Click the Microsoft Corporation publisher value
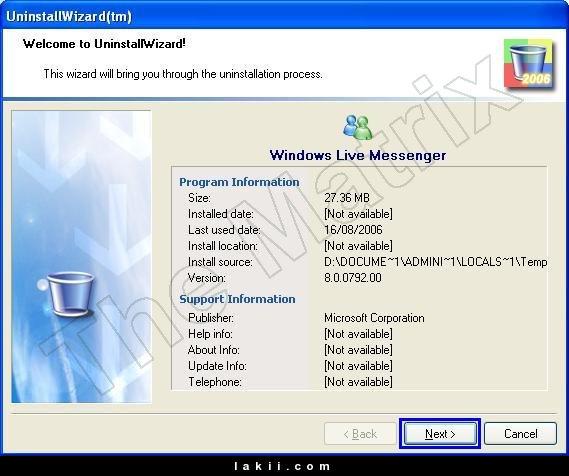The width and height of the screenshot is (569, 476). pos(374,318)
